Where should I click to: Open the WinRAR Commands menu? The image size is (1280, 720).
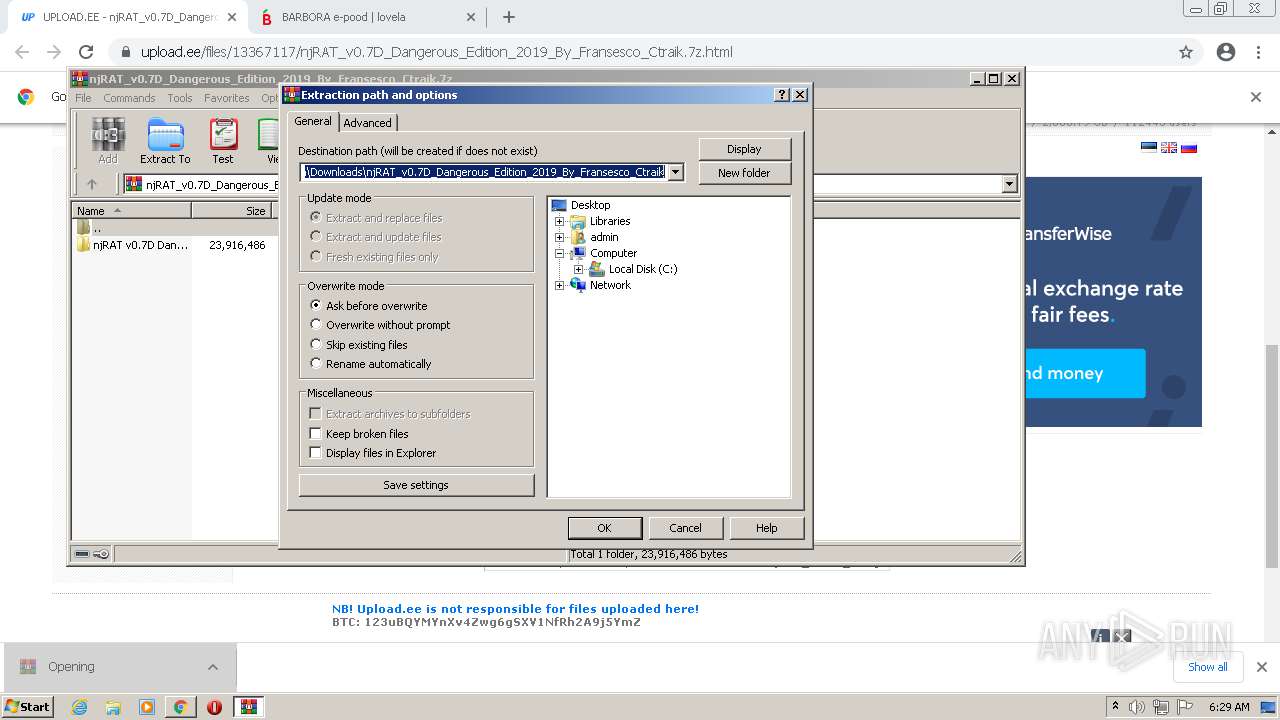129,98
